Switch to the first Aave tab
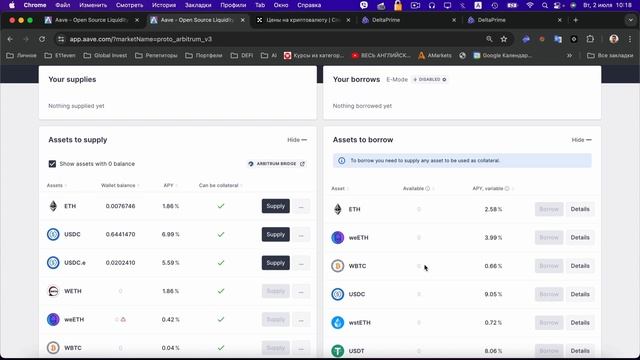This screenshot has height=360, width=640. [92, 20]
